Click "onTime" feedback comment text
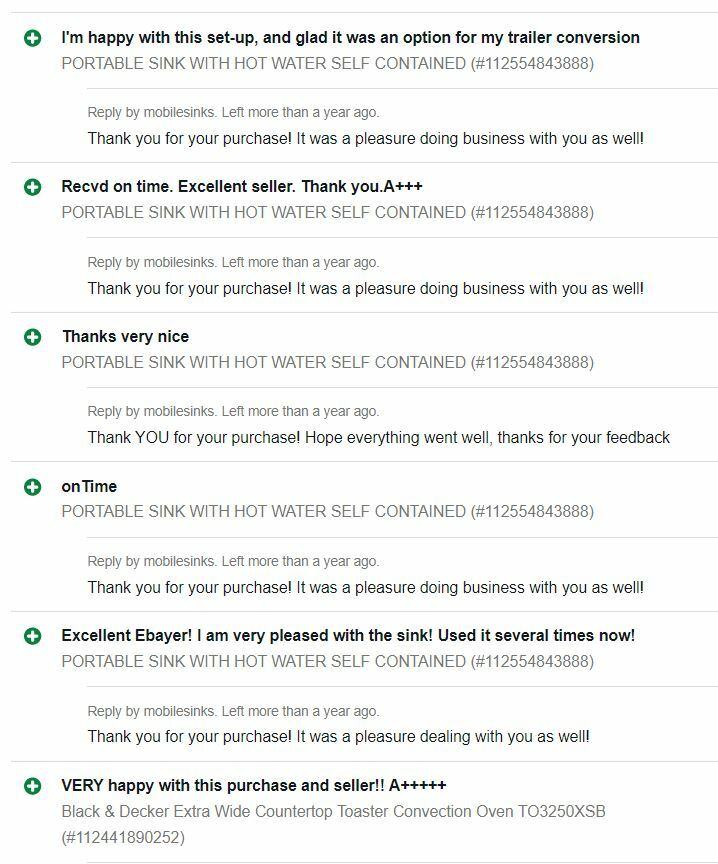The image size is (718, 864). point(89,486)
